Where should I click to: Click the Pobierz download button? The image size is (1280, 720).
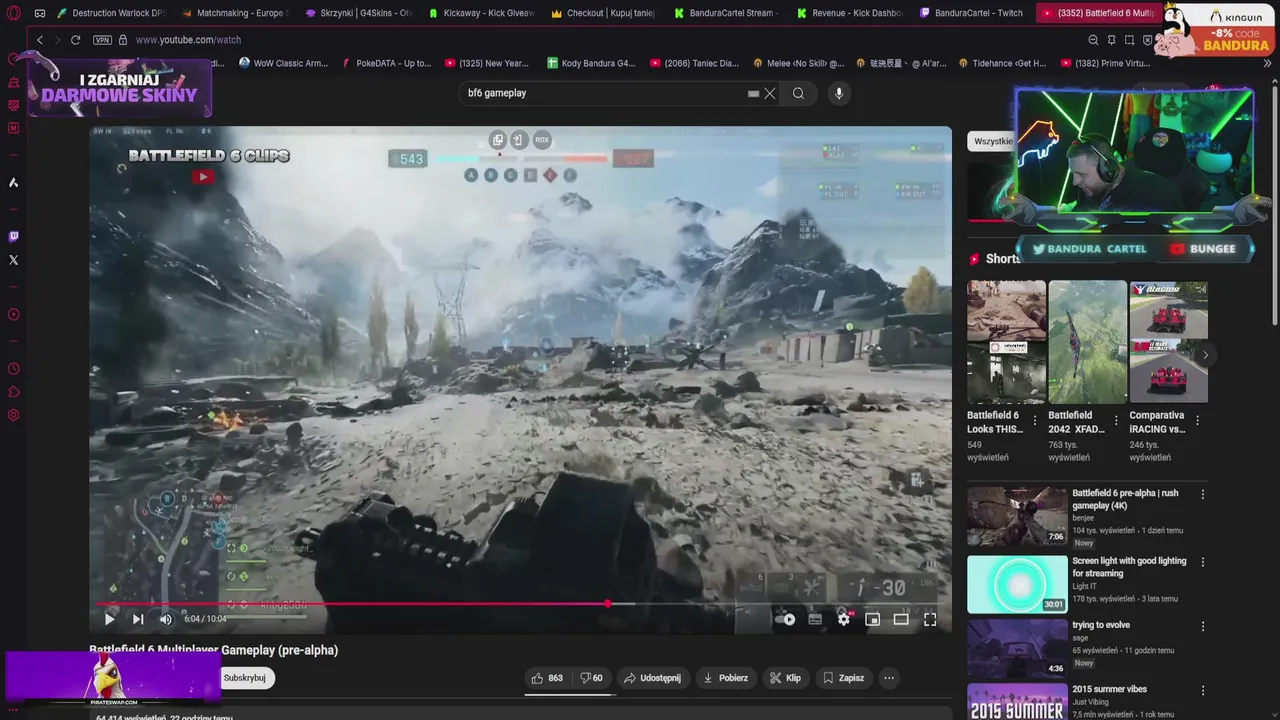(x=726, y=678)
